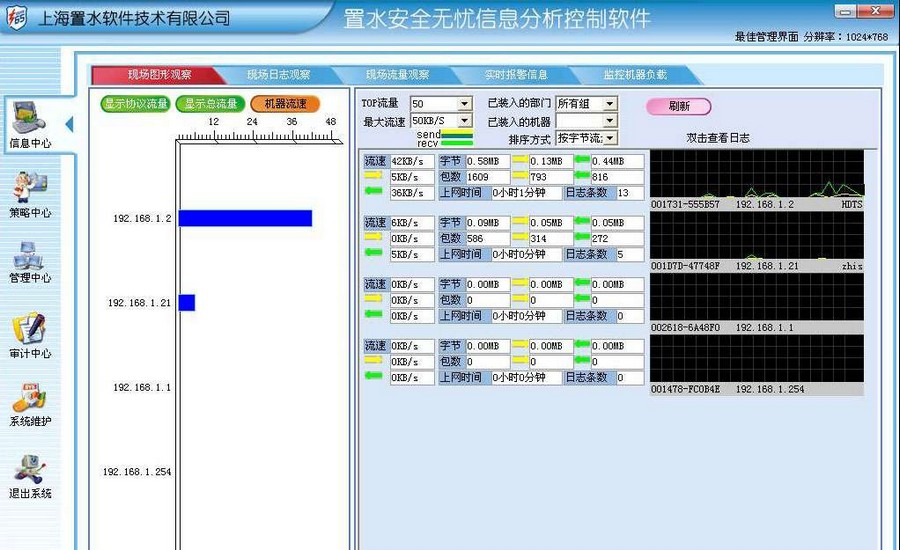Image resolution: width=900 pixels, height=550 pixels.
Task: Click the 退出系统 exit icon
Action: (29, 477)
